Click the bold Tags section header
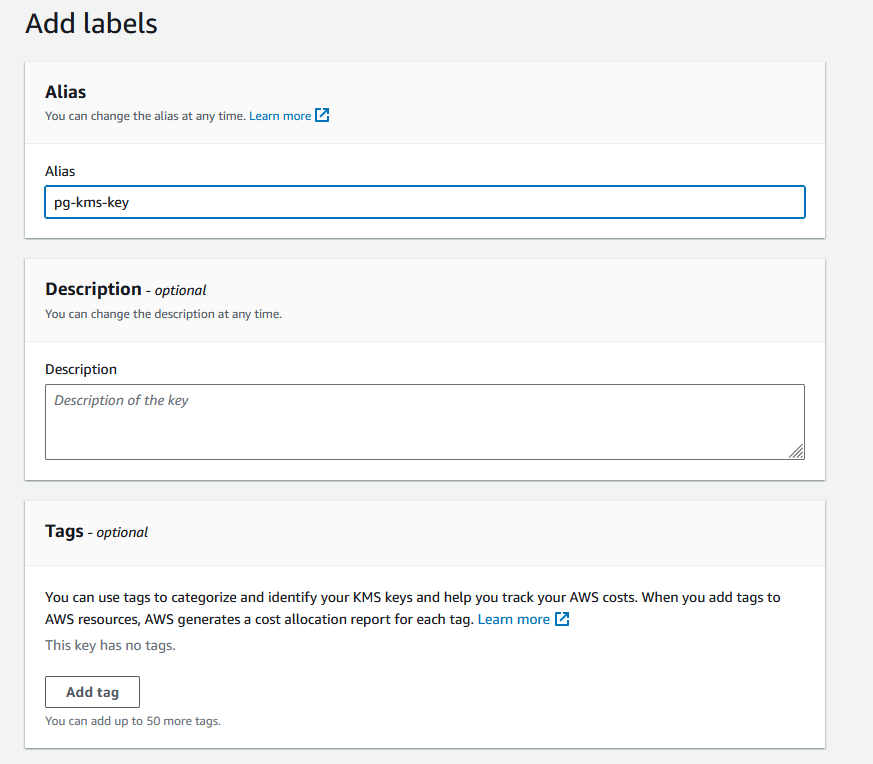Screen dimensions: 873x764 pos(64,531)
